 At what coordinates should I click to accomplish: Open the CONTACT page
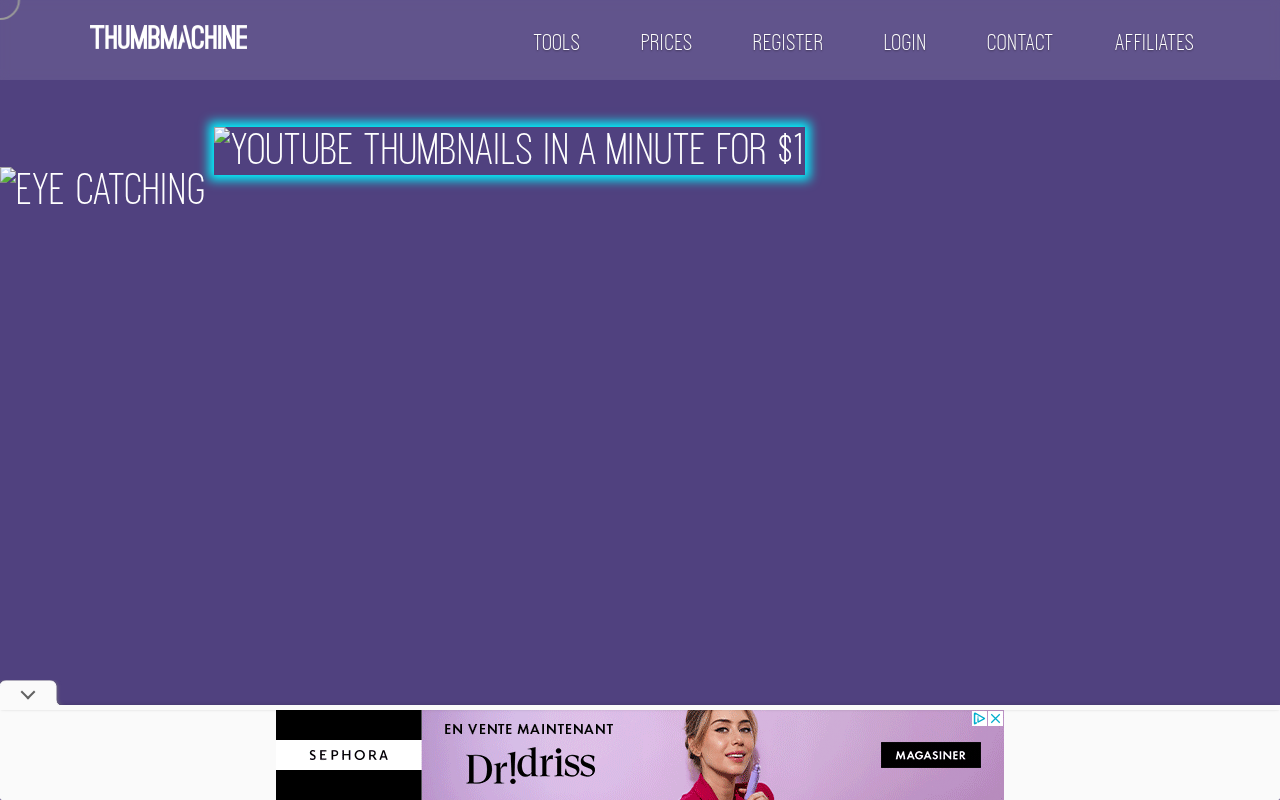click(1019, 42)
